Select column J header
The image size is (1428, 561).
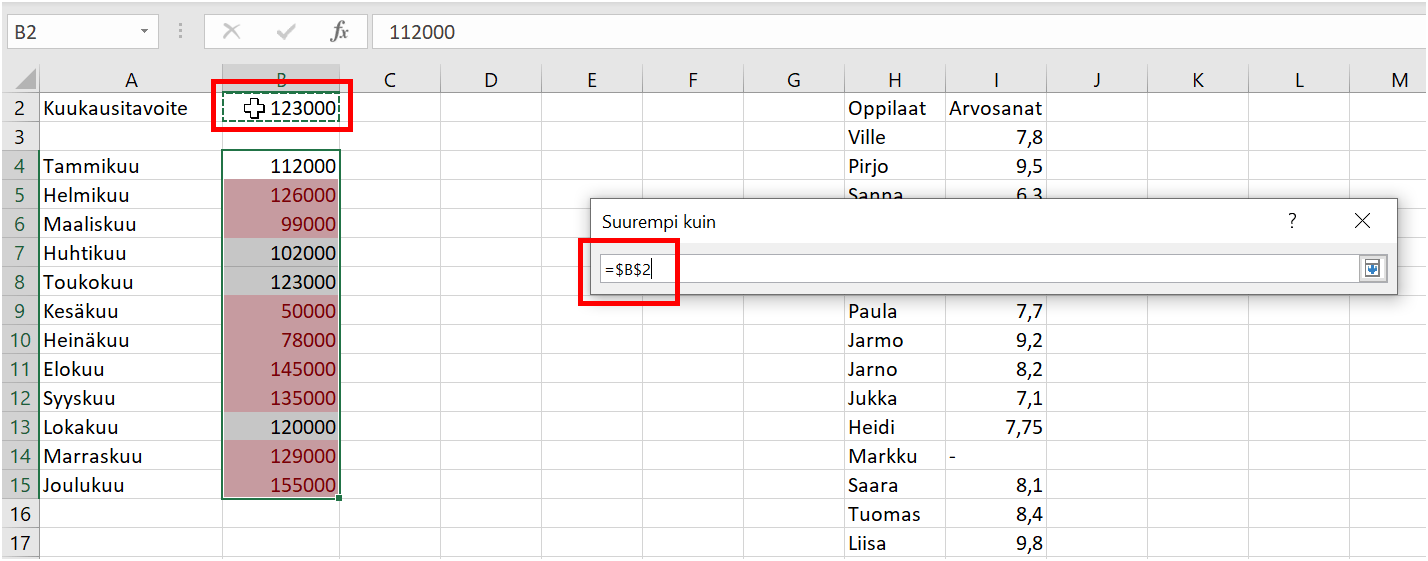[1097, 81]
